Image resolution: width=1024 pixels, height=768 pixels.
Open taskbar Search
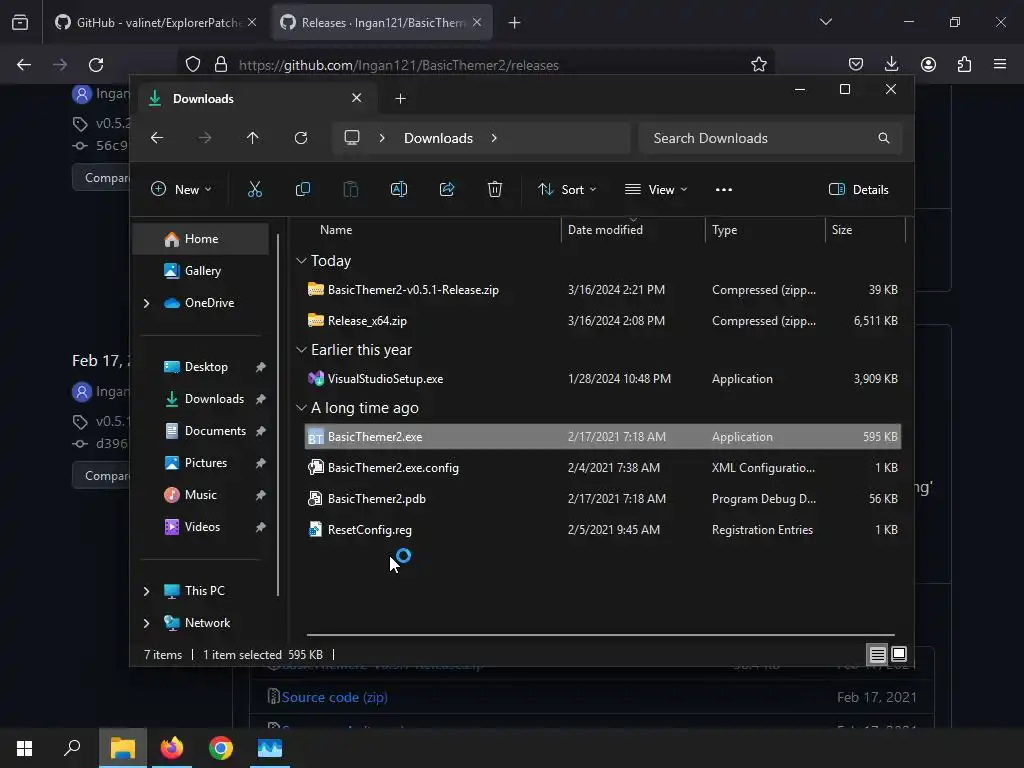[x=72, y=748]
